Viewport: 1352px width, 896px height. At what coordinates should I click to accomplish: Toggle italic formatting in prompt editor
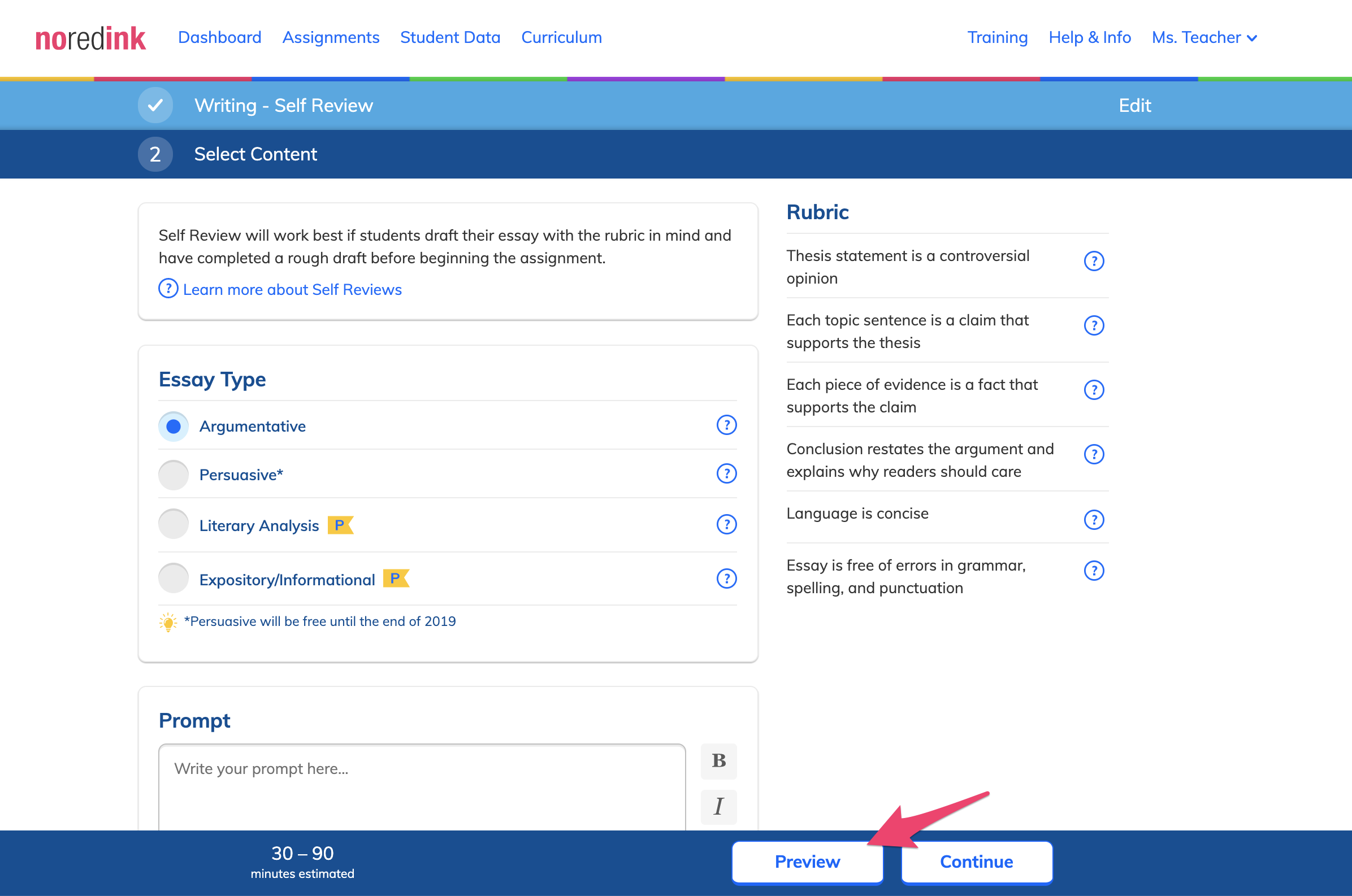[x=718, y=807]
